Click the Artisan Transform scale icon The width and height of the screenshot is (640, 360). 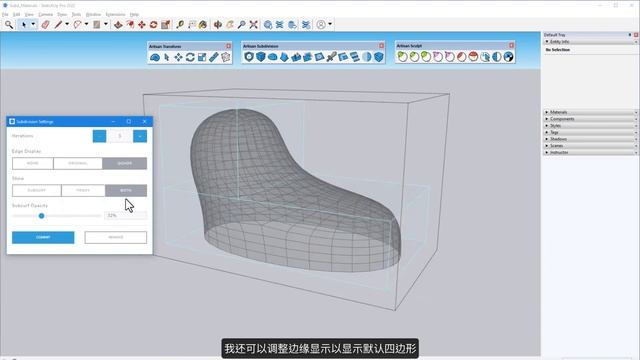[x=202, y=57]
